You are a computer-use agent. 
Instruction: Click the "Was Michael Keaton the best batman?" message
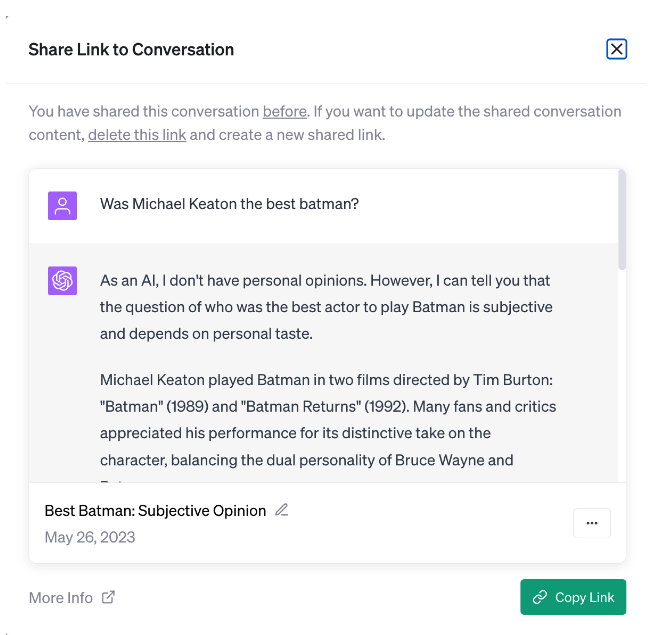click(229, 204)
